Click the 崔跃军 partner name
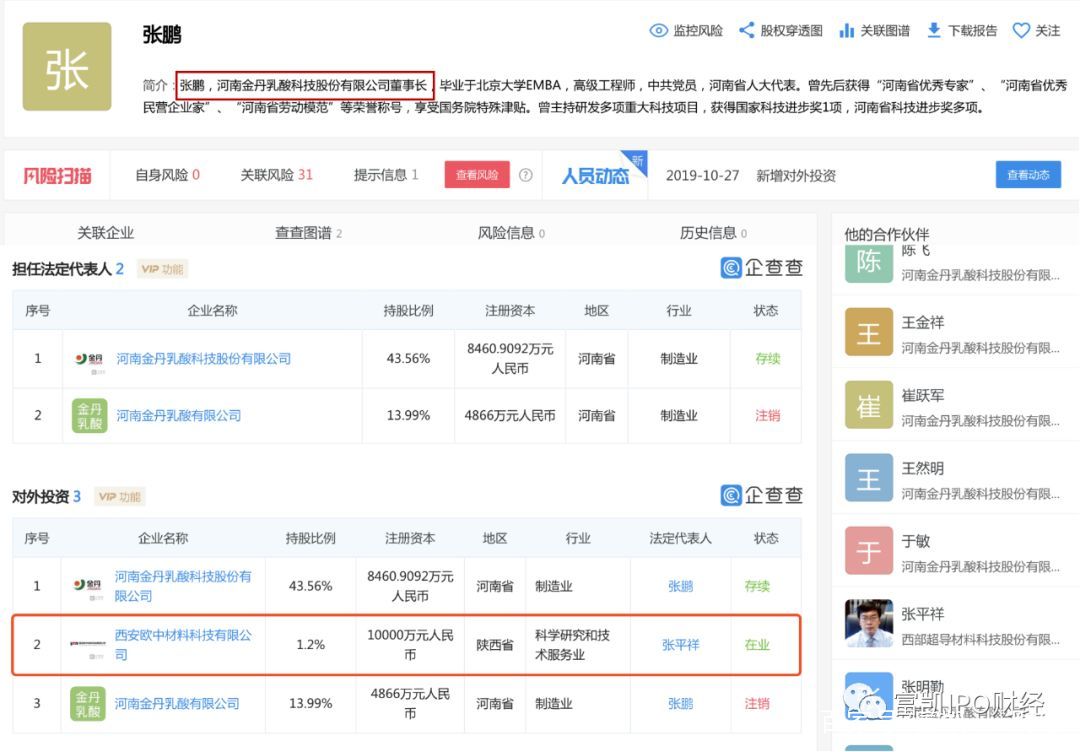Image resolution: width=1080 pixels, height=752 pixels. (x=923, y=395)
